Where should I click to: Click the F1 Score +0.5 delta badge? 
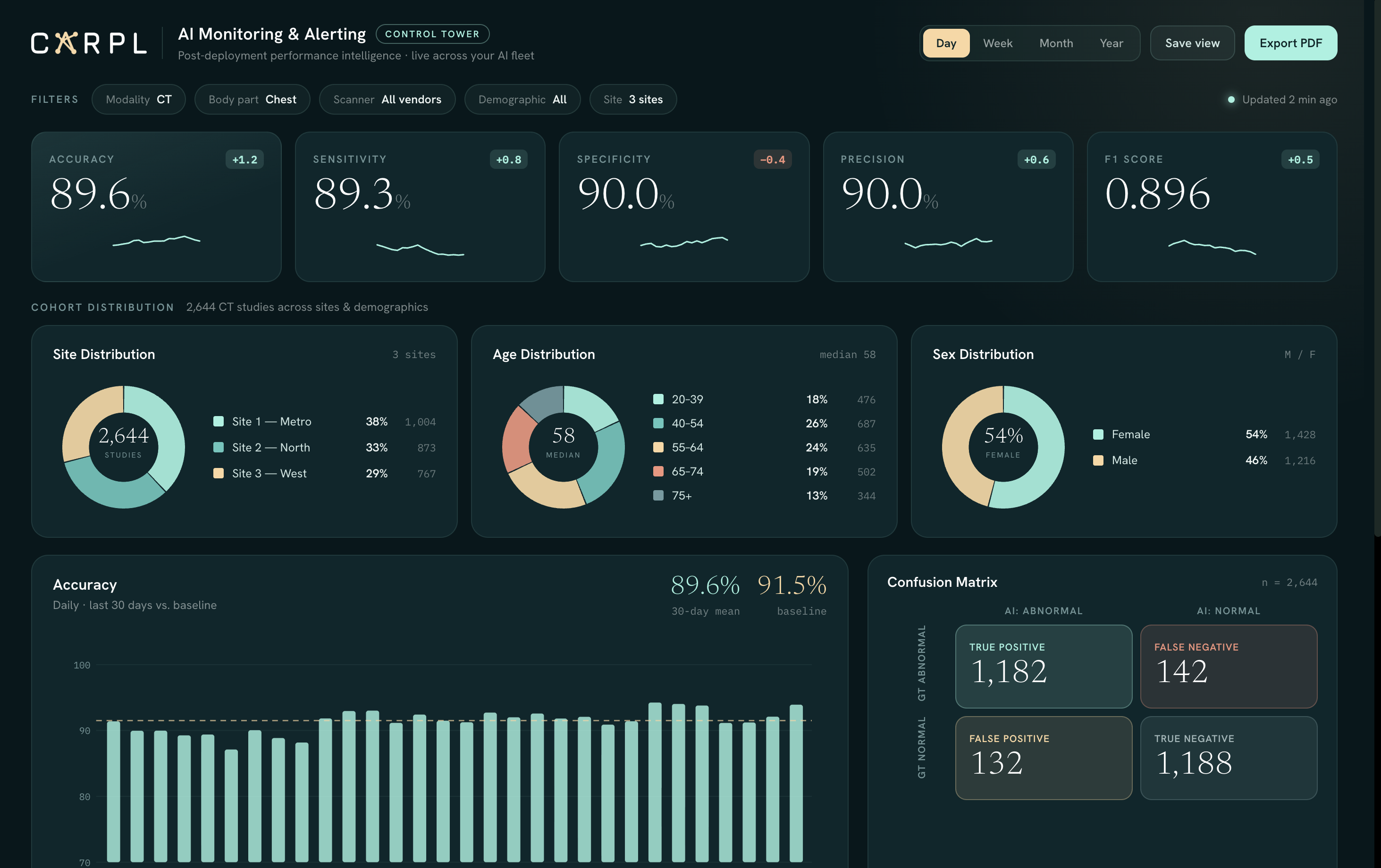(1299, 159)
